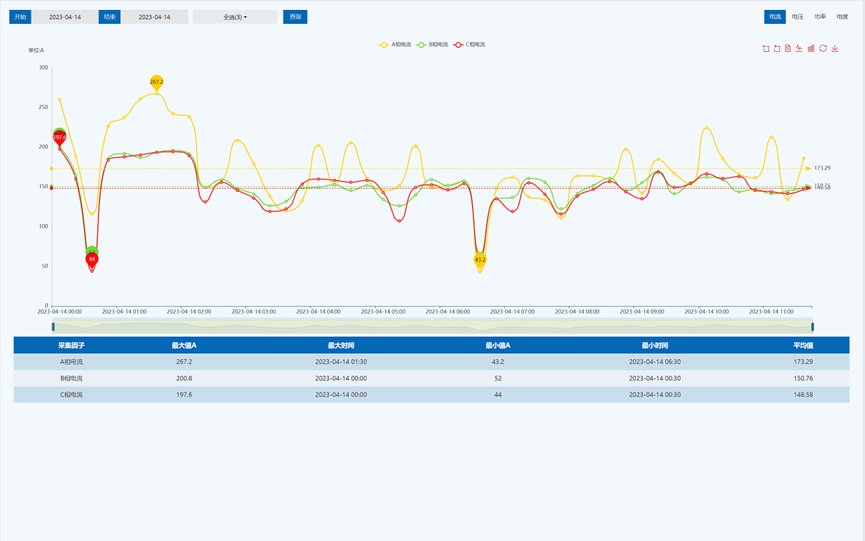Viewport: 865px width, 541px height.
Task: Click the 最大值A column header
Action: point(184,346)
